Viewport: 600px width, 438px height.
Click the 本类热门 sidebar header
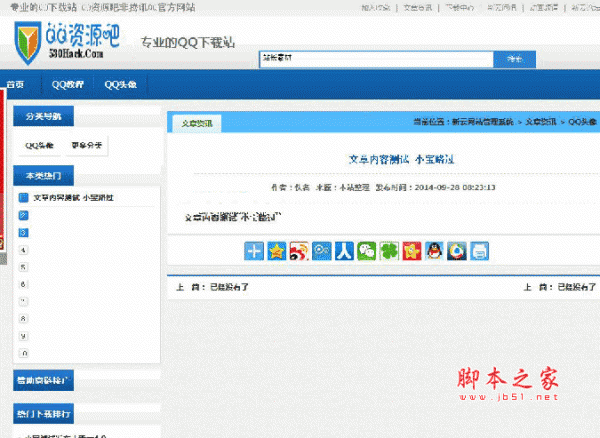pyautogui.click(x=43, y=176)
